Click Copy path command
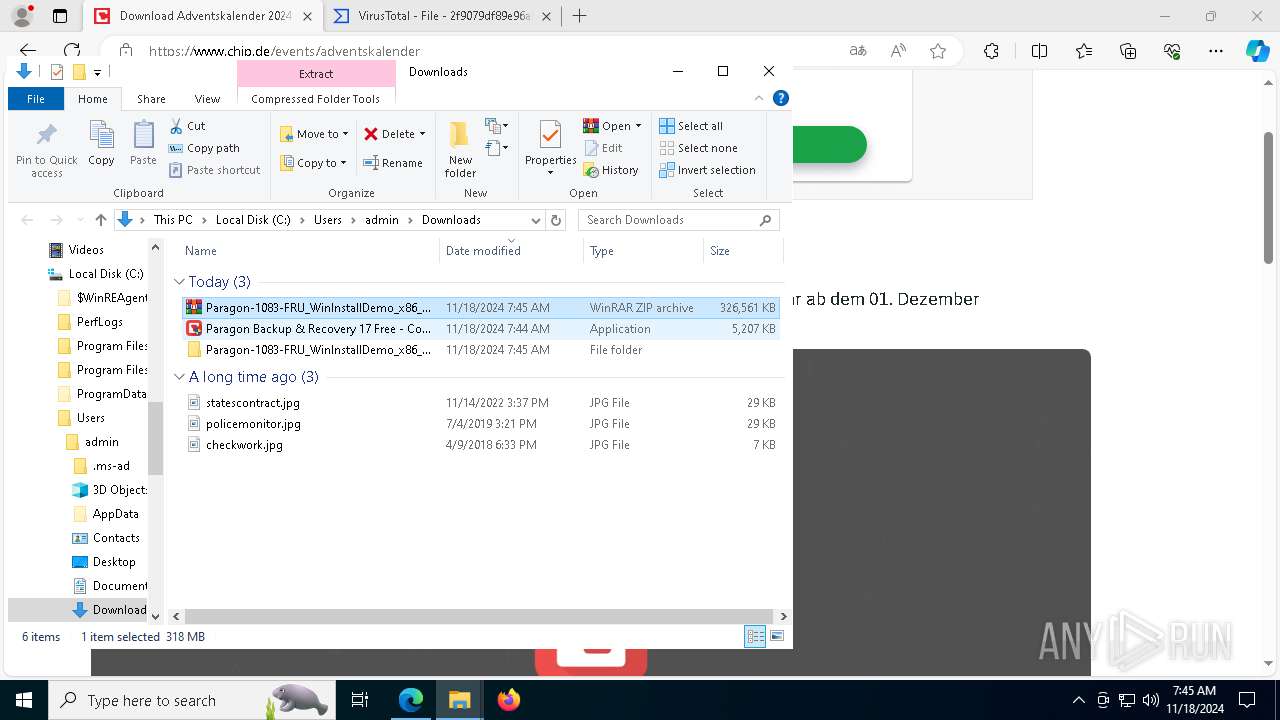 [x=204, y=148]
